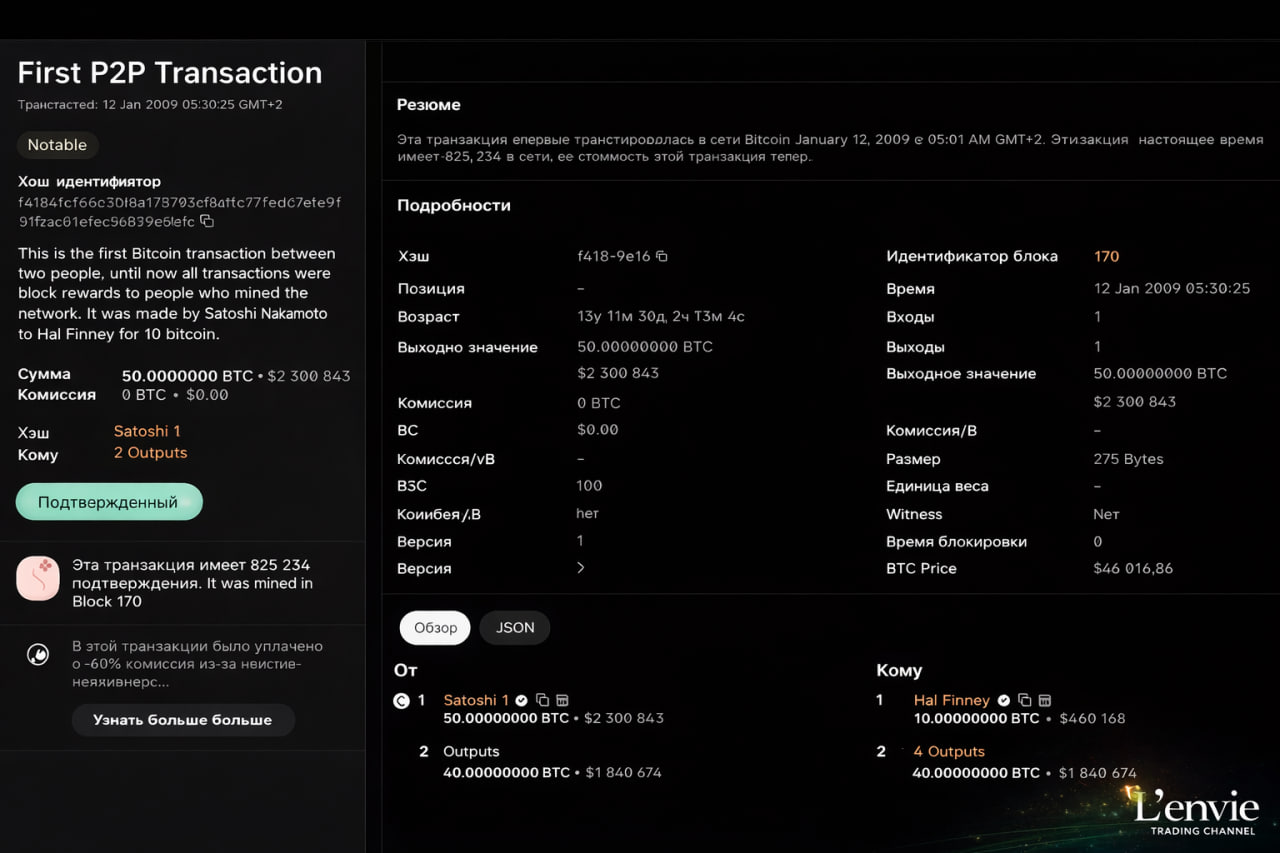Click the coin icon beside input 1
The width and height of the screenshot is (1280, 853).
(x=401, y=701)
